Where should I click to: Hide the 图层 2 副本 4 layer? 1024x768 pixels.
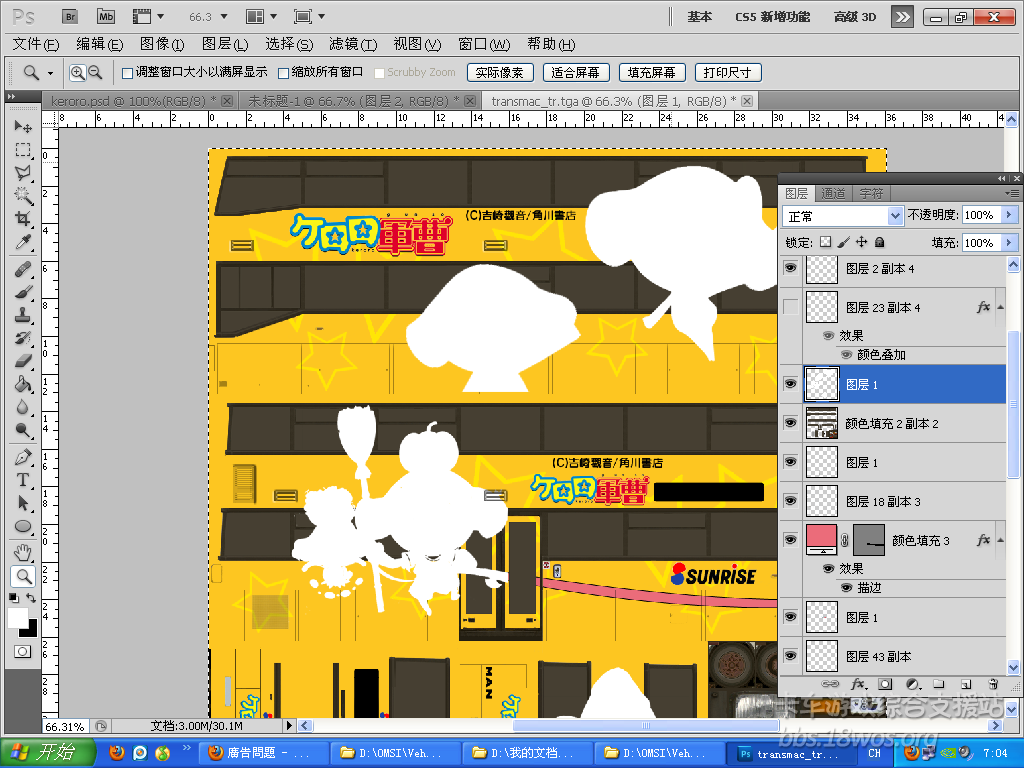tap(791, 268)
